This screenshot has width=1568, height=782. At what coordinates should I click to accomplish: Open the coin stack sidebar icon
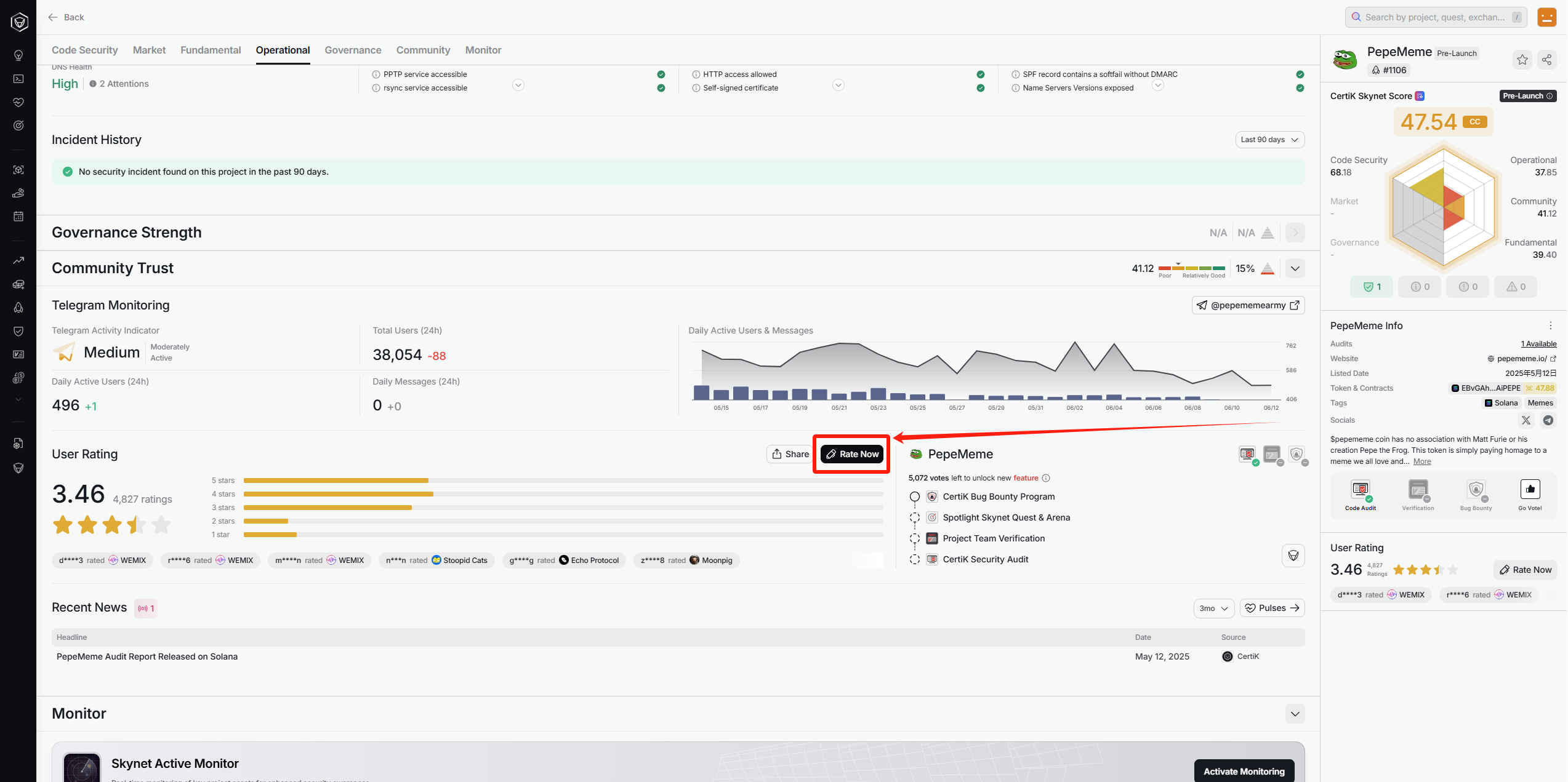18,284
